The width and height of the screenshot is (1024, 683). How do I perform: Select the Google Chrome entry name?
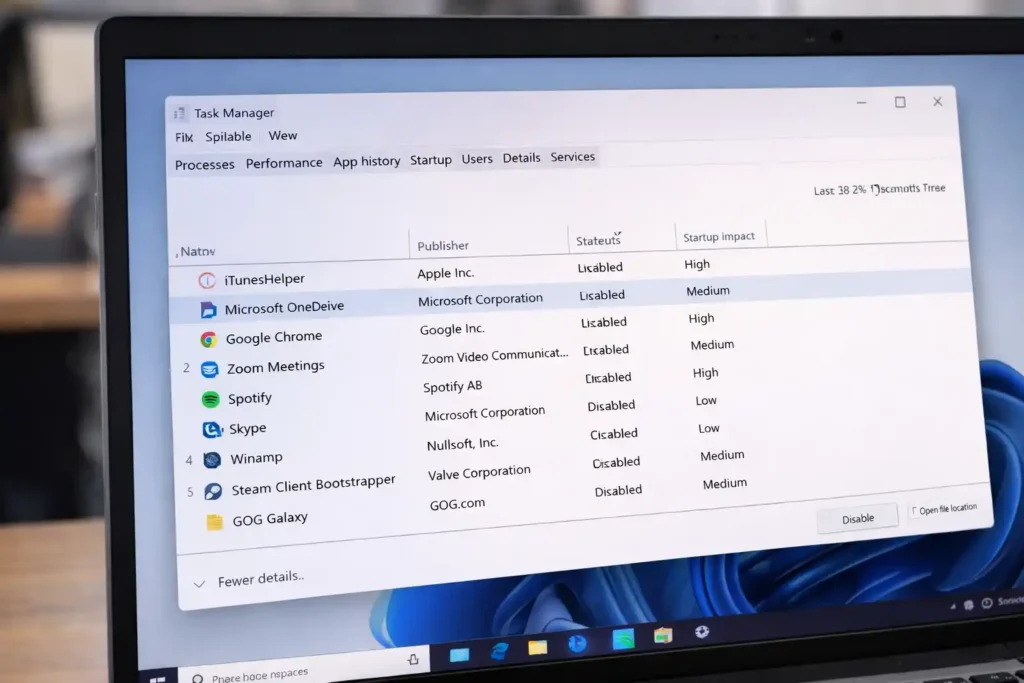point(274,337)
